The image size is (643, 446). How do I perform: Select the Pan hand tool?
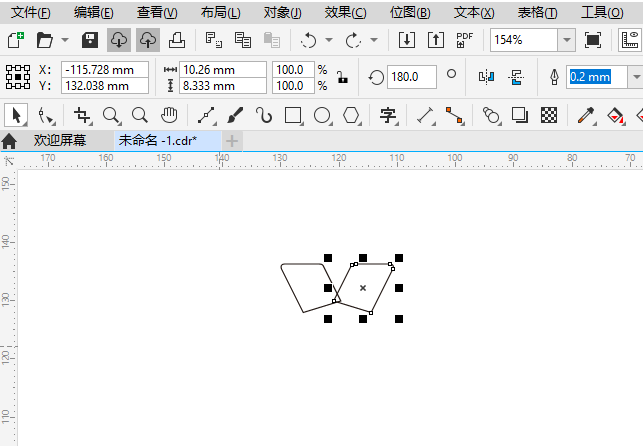169,116
